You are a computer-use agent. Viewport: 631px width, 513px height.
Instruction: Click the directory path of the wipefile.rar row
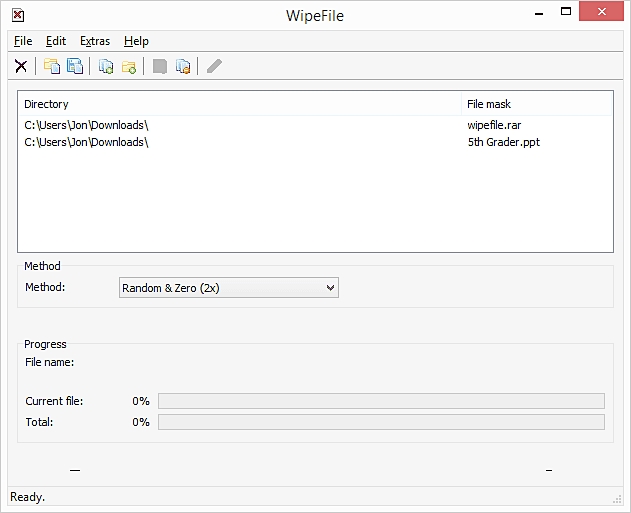pyautogui.click(x=86, y=125)
